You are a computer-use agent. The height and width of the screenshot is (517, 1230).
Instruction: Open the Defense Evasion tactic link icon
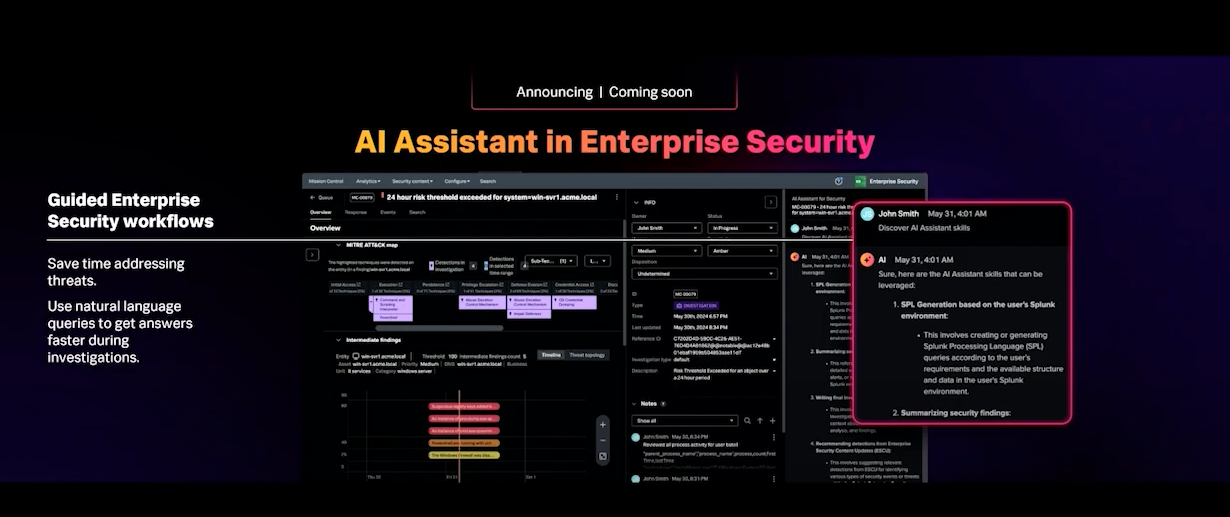pyautogui.click(x=547, y=284)
